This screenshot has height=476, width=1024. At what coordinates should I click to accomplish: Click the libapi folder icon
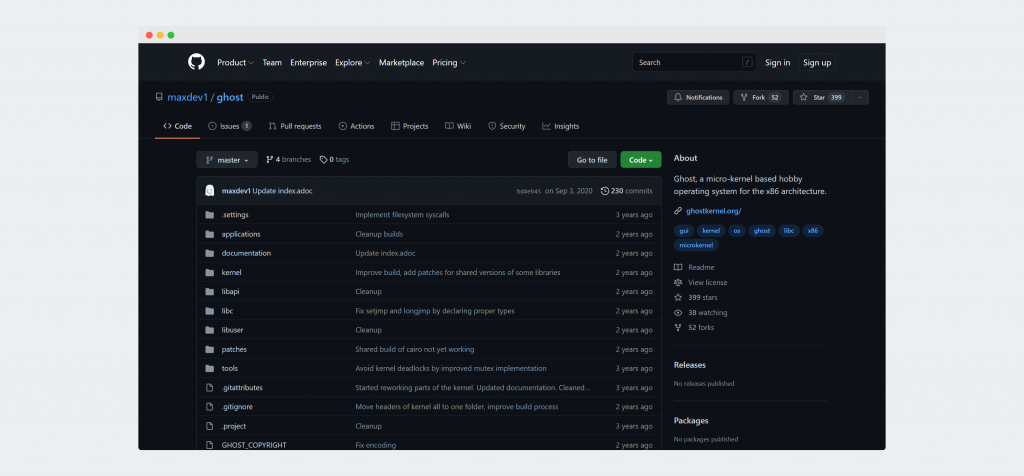pyautogui.click(x=210, y=291)
